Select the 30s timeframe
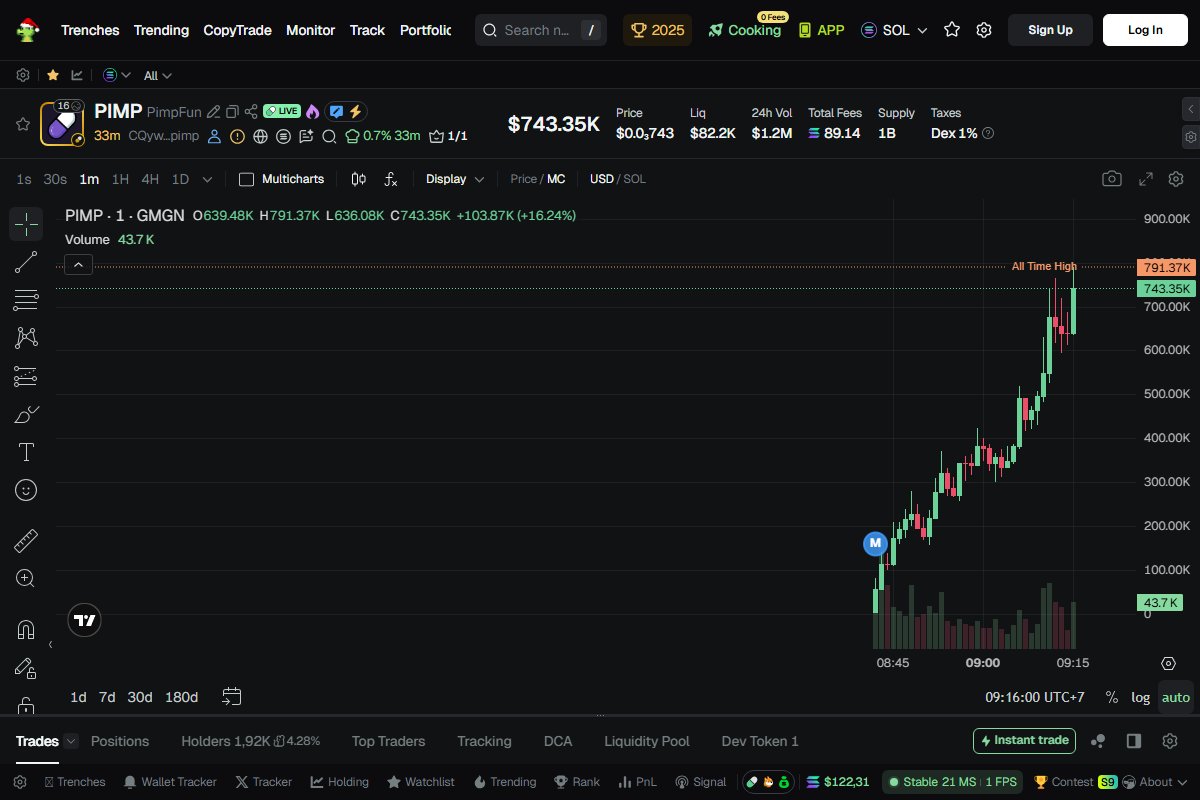The width and height of the screenshot is (1200, 800). point(55,179)
